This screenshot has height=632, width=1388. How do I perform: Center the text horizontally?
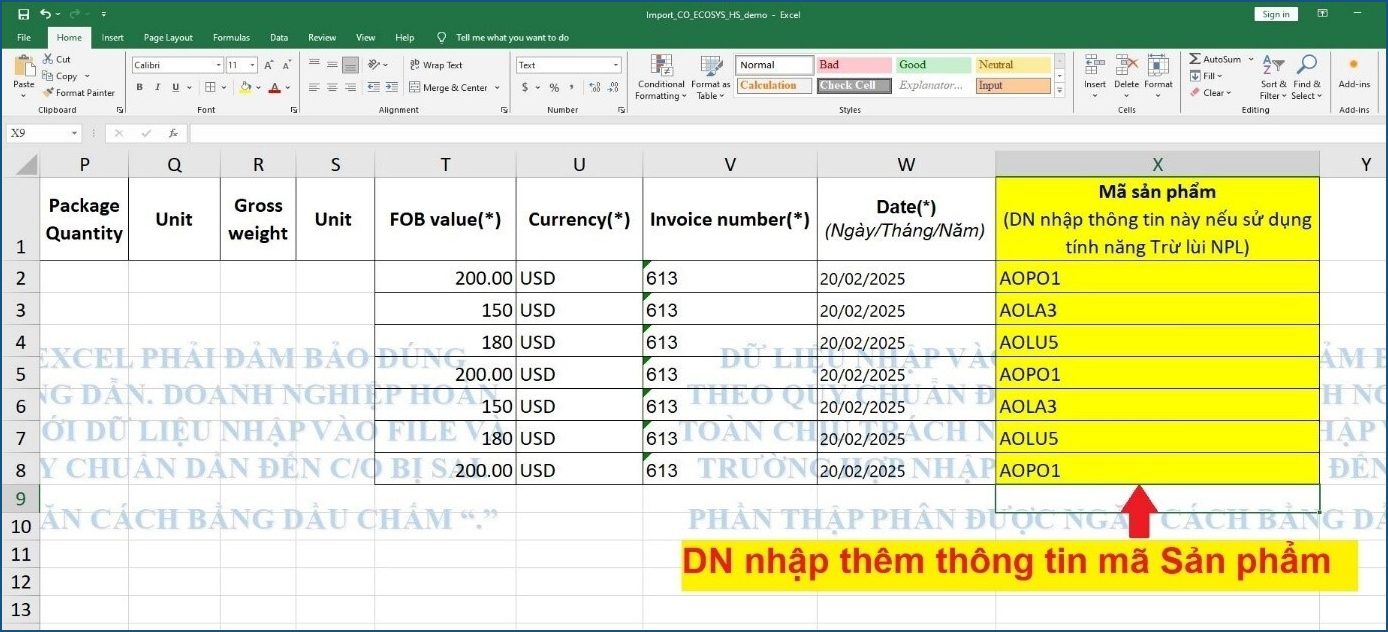[x=332, y=88]
